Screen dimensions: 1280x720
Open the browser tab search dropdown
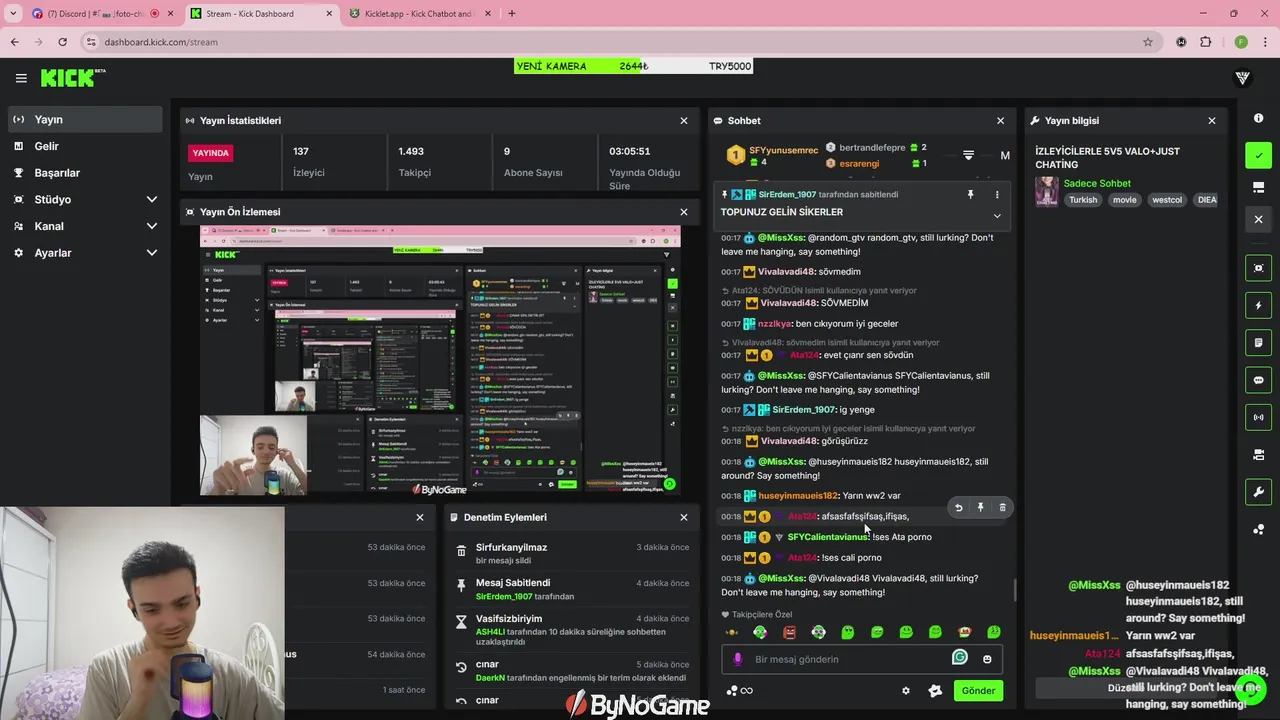tap(13, 13)
